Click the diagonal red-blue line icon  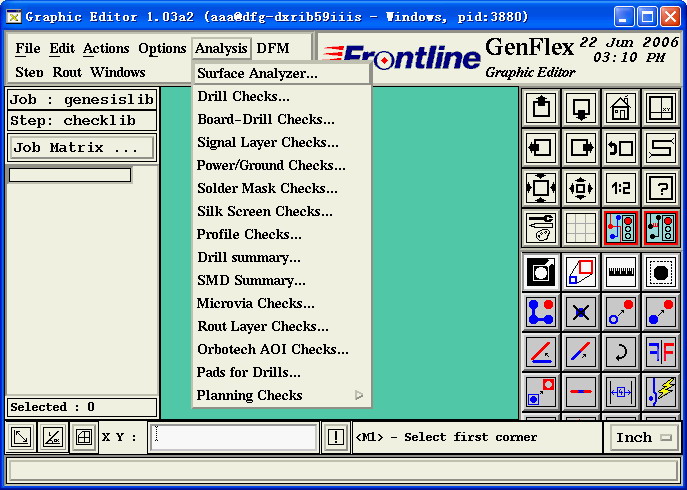pyautogui.click(x=581, y=352)
